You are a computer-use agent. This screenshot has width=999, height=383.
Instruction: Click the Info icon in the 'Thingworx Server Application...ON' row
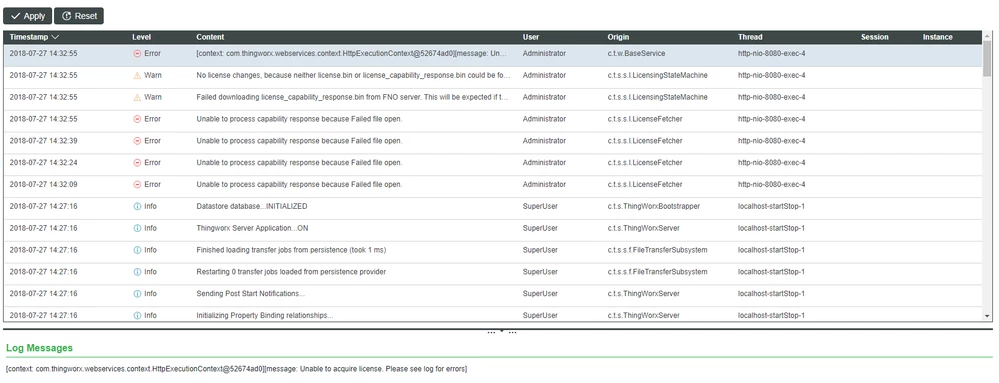[137, 228]
